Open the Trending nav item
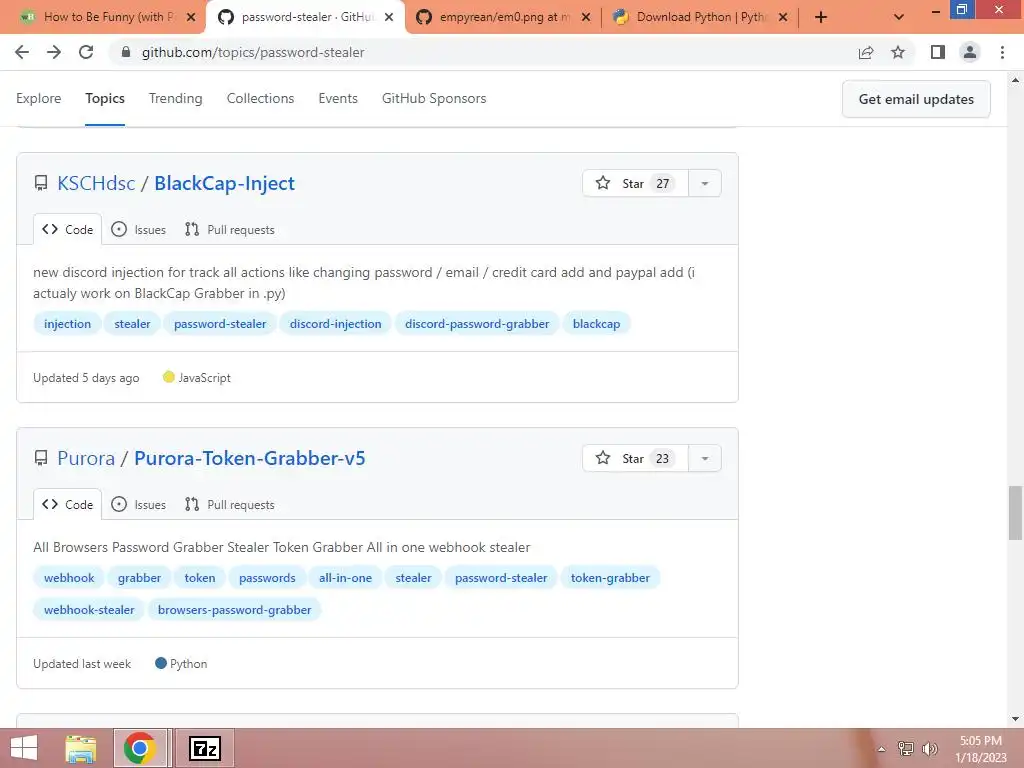This screenshot has width=1024, height=768. tap(175, 99)
